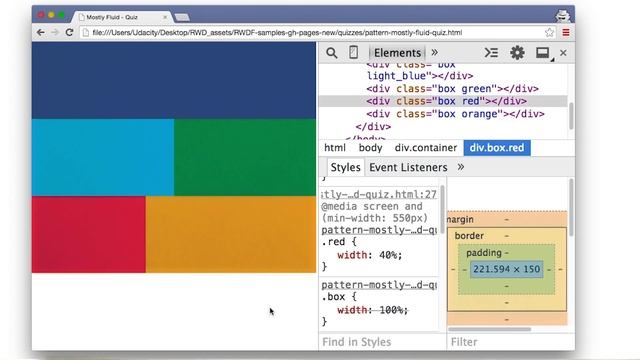640x360 pixels.
Task: Select the div class box orange node
Action: (455, 114)
